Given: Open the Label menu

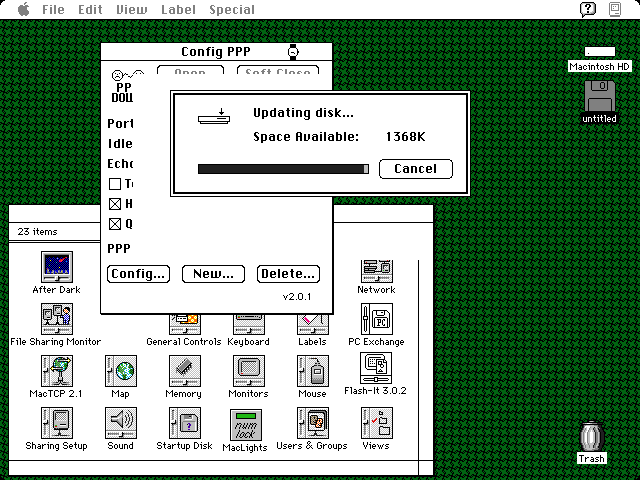Looking at the screenshot, I should click(x=178, y=9).
